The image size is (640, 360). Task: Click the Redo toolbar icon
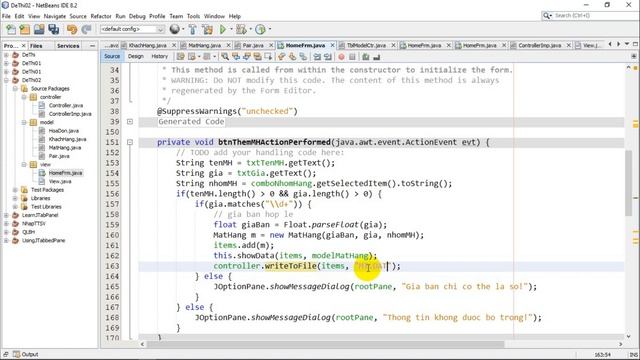click(86, 29)
